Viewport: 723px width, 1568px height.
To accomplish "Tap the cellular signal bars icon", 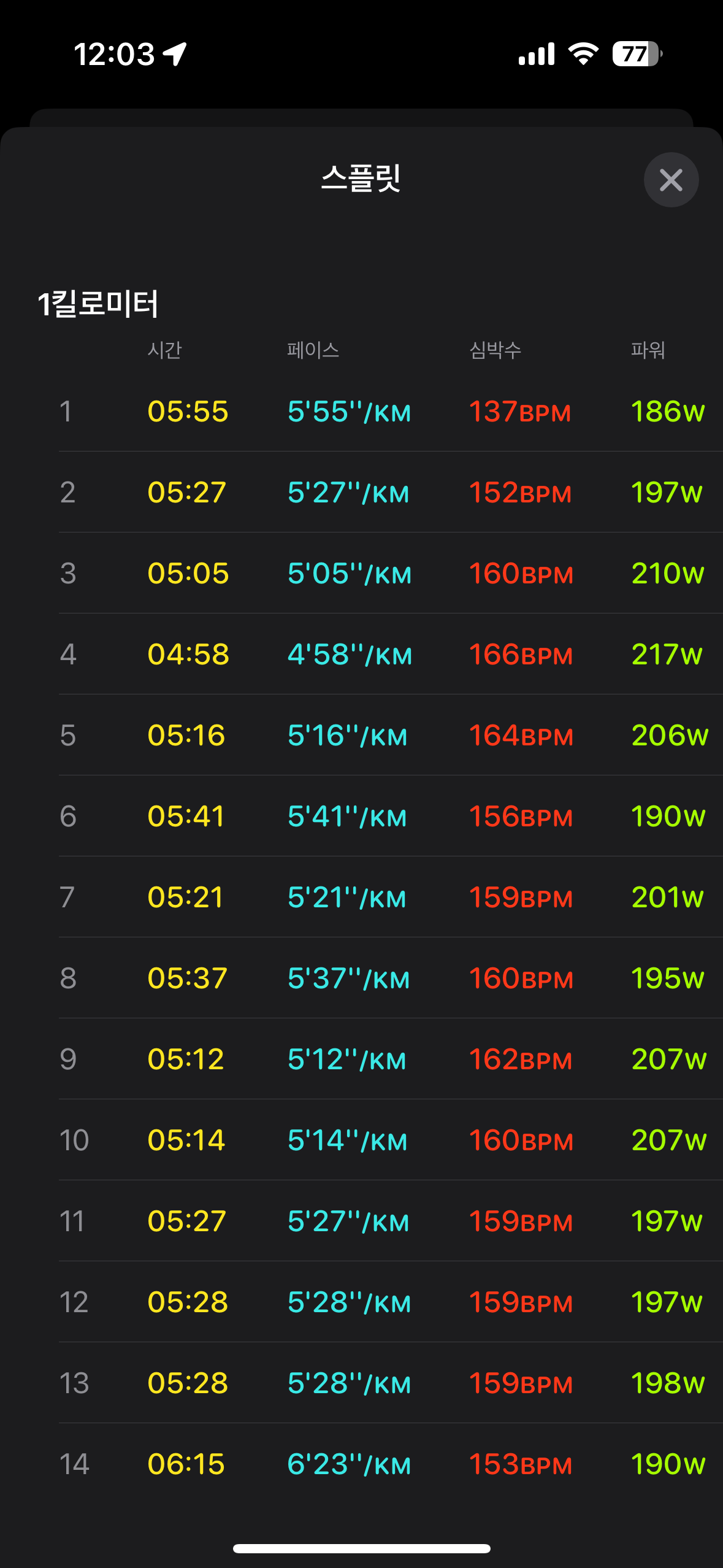I will 537,54.
